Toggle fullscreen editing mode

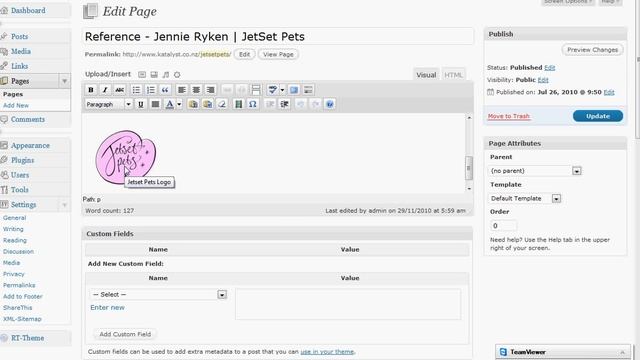[293, 90]
